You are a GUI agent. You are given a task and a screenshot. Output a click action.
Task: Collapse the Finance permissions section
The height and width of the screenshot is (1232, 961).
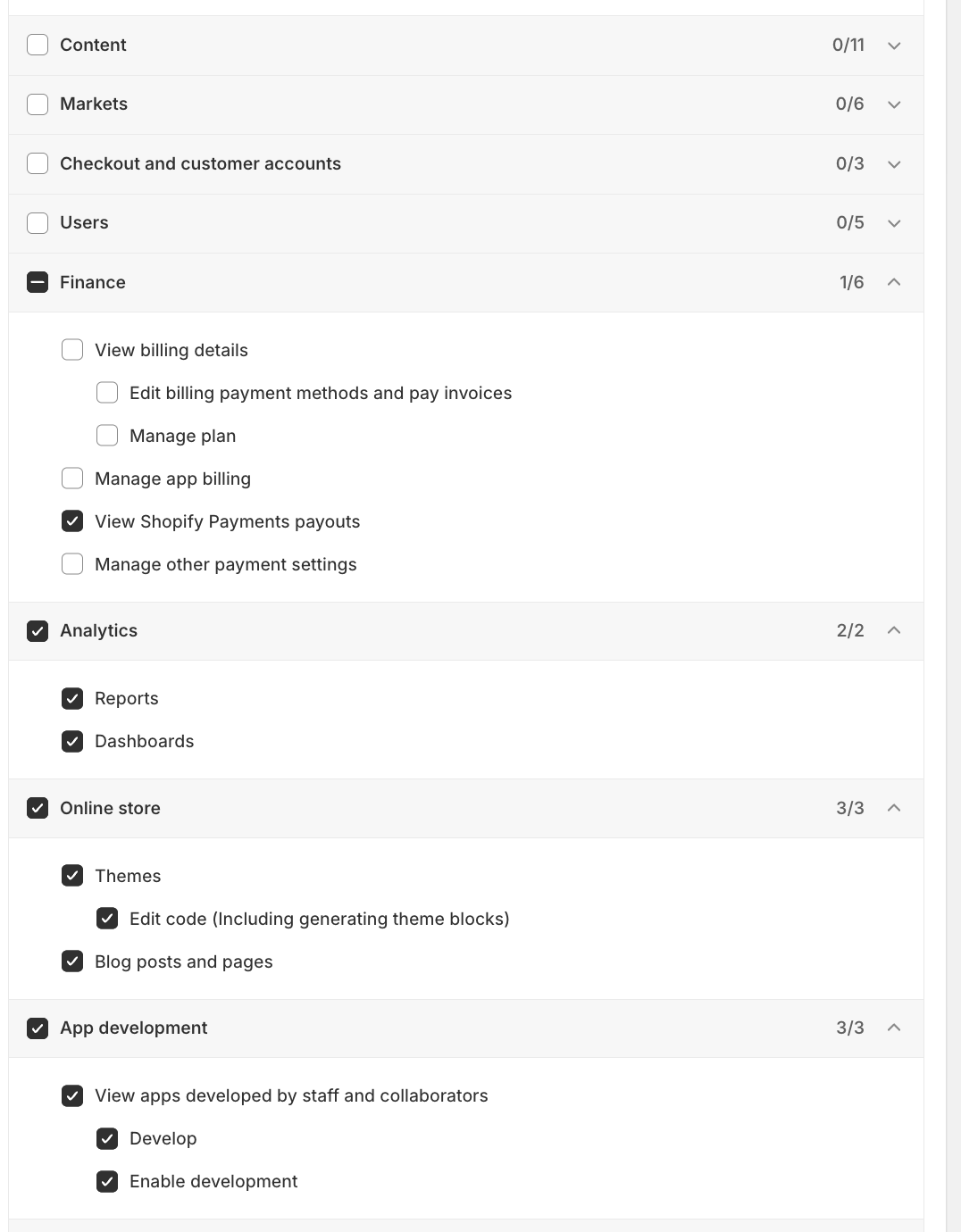coord(893,282)
